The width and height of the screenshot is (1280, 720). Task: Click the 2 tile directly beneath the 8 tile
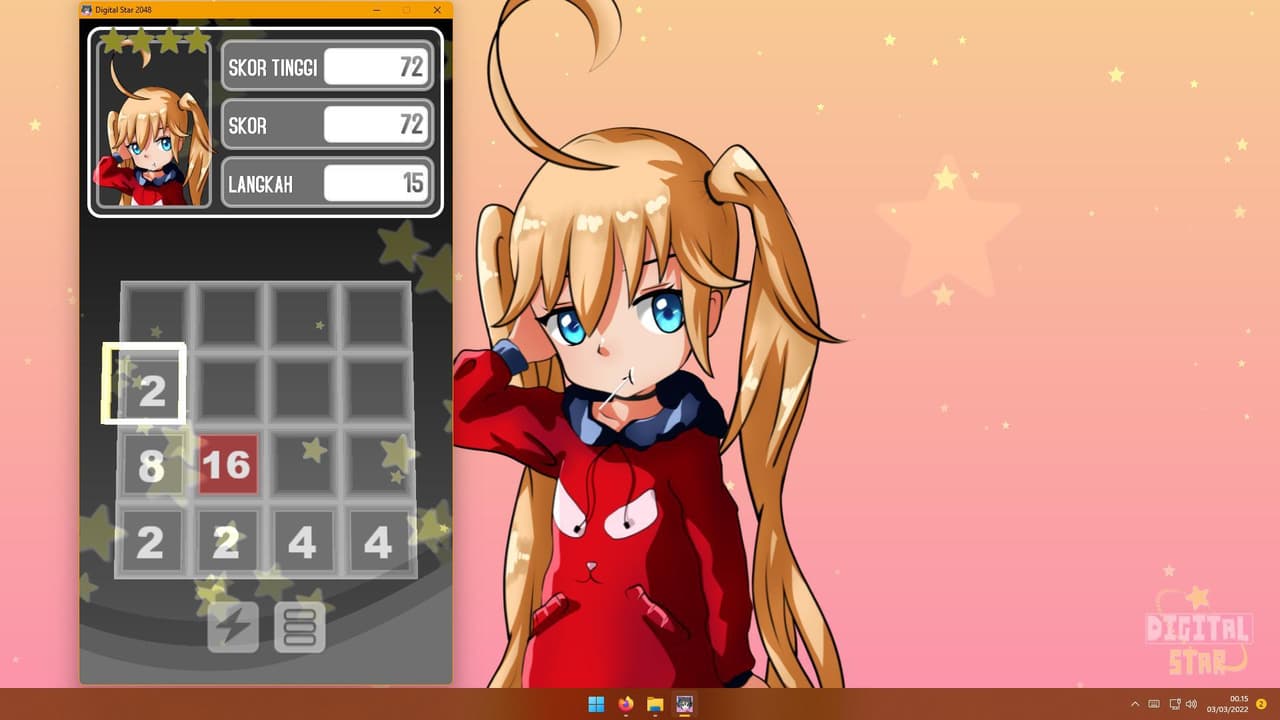[151, 541]
